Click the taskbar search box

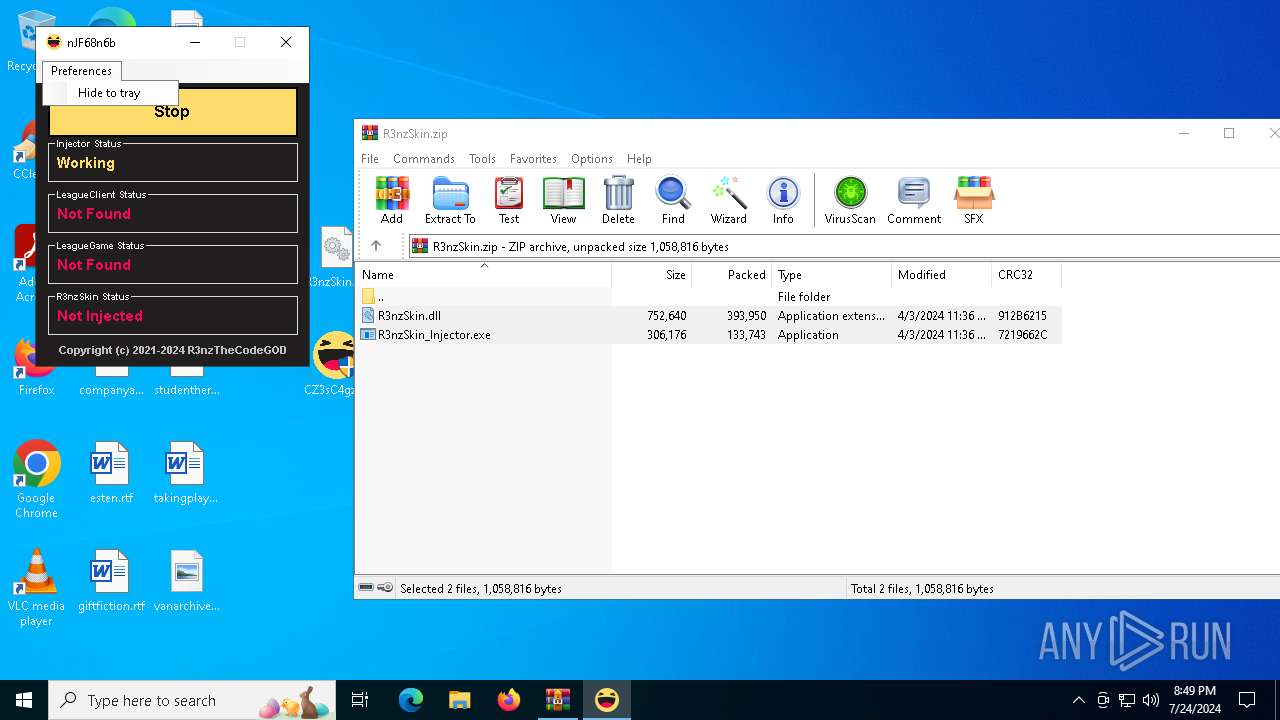point(193,700)
